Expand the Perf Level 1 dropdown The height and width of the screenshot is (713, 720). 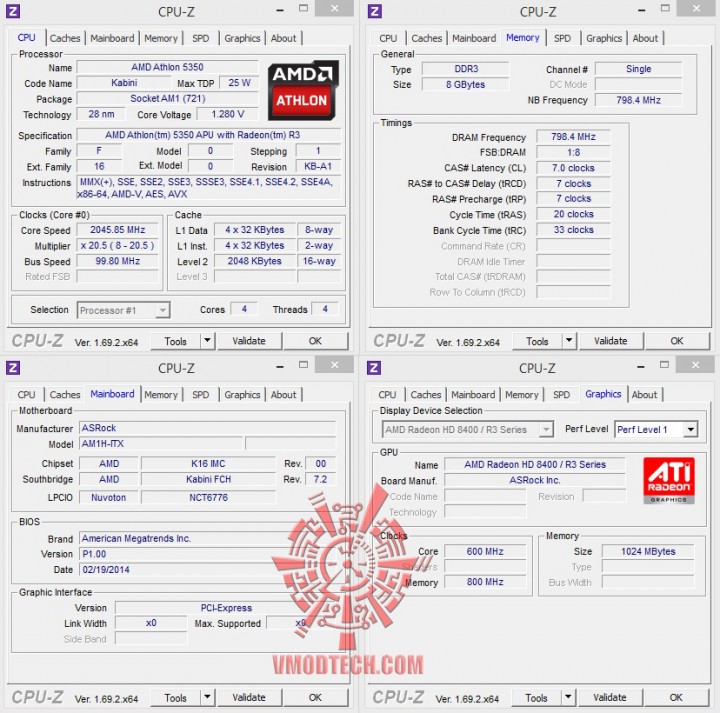[x=690, y=430]
